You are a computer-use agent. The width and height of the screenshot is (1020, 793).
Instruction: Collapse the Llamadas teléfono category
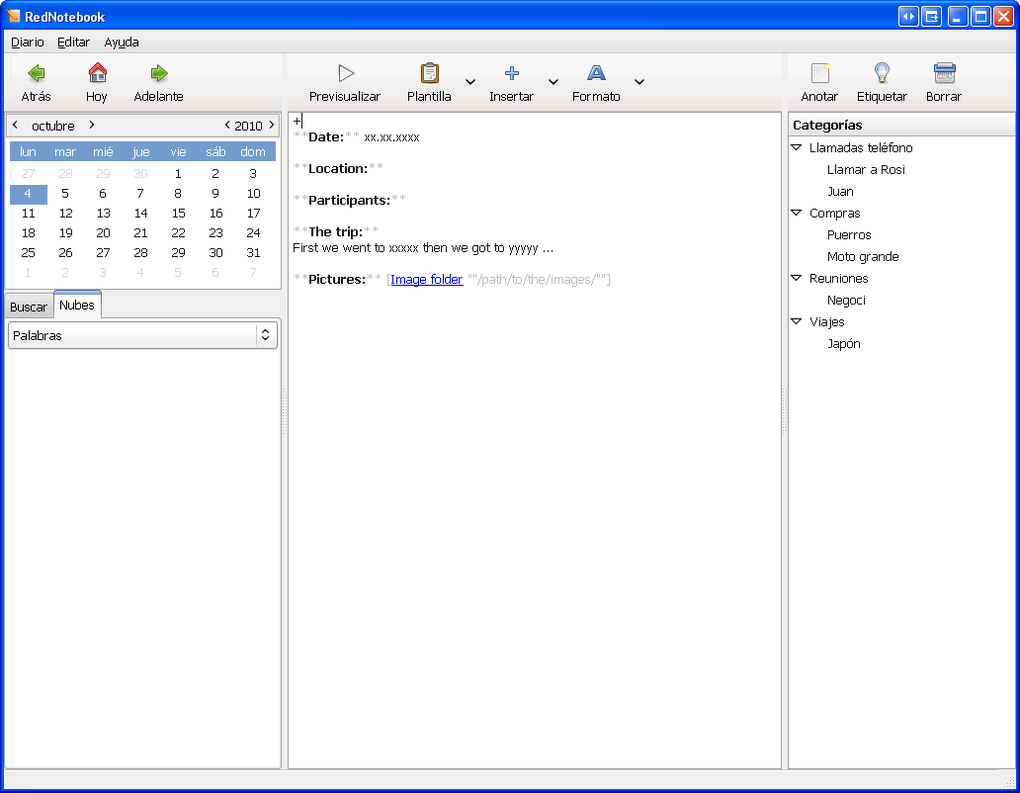pos(796,147)
